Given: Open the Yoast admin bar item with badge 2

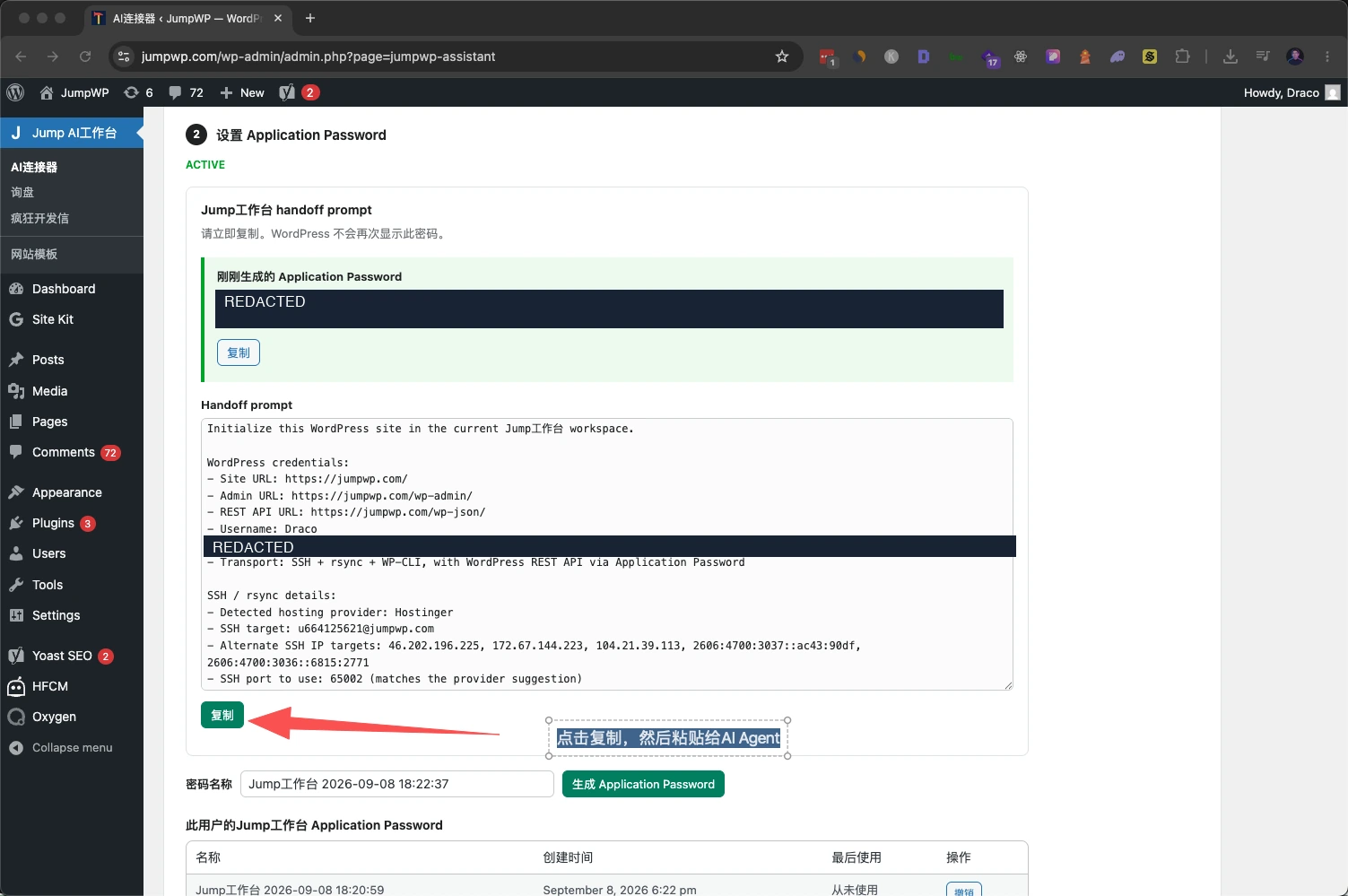Looking at the screenshot, I should (299, 92).
